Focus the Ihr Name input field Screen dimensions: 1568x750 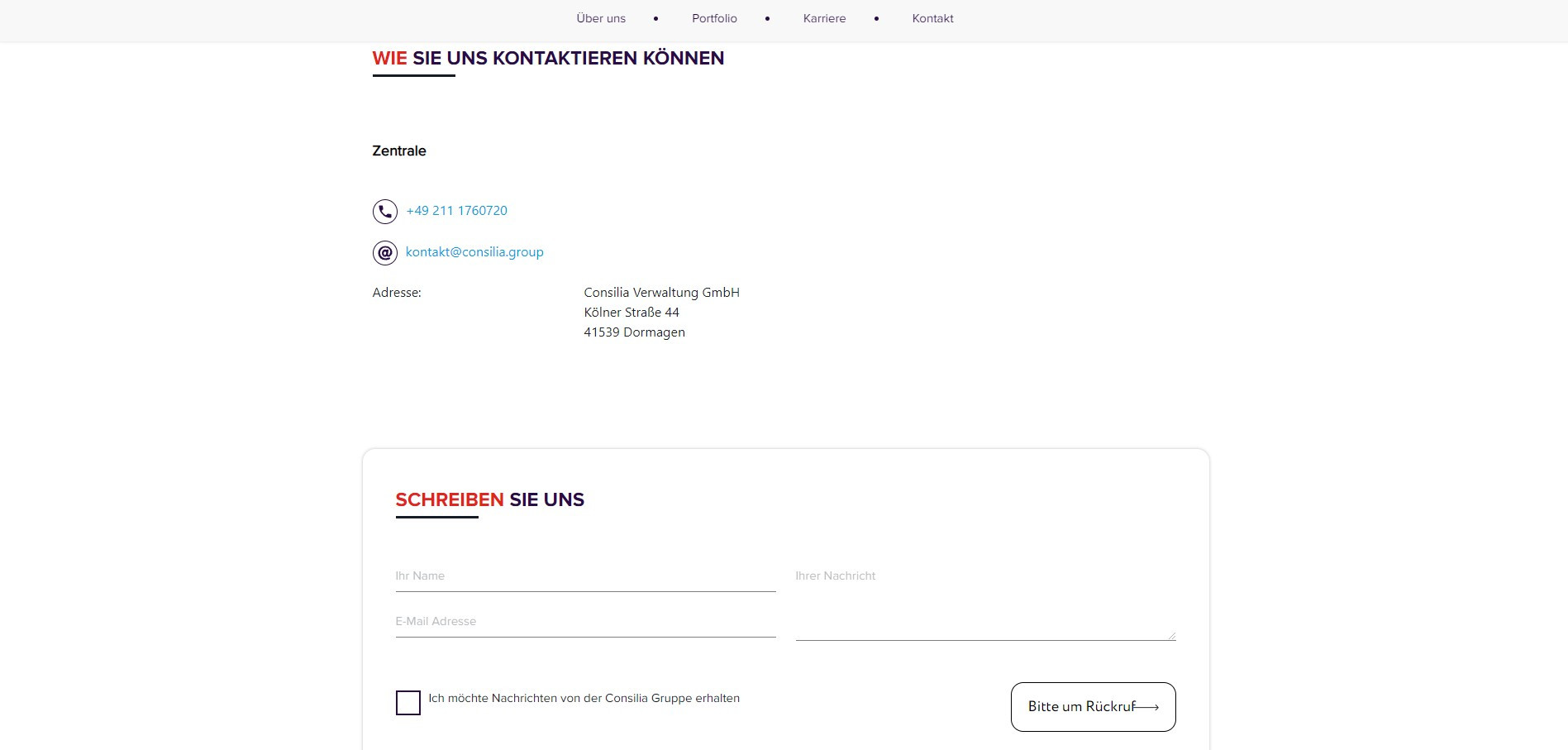pos(585,576)
